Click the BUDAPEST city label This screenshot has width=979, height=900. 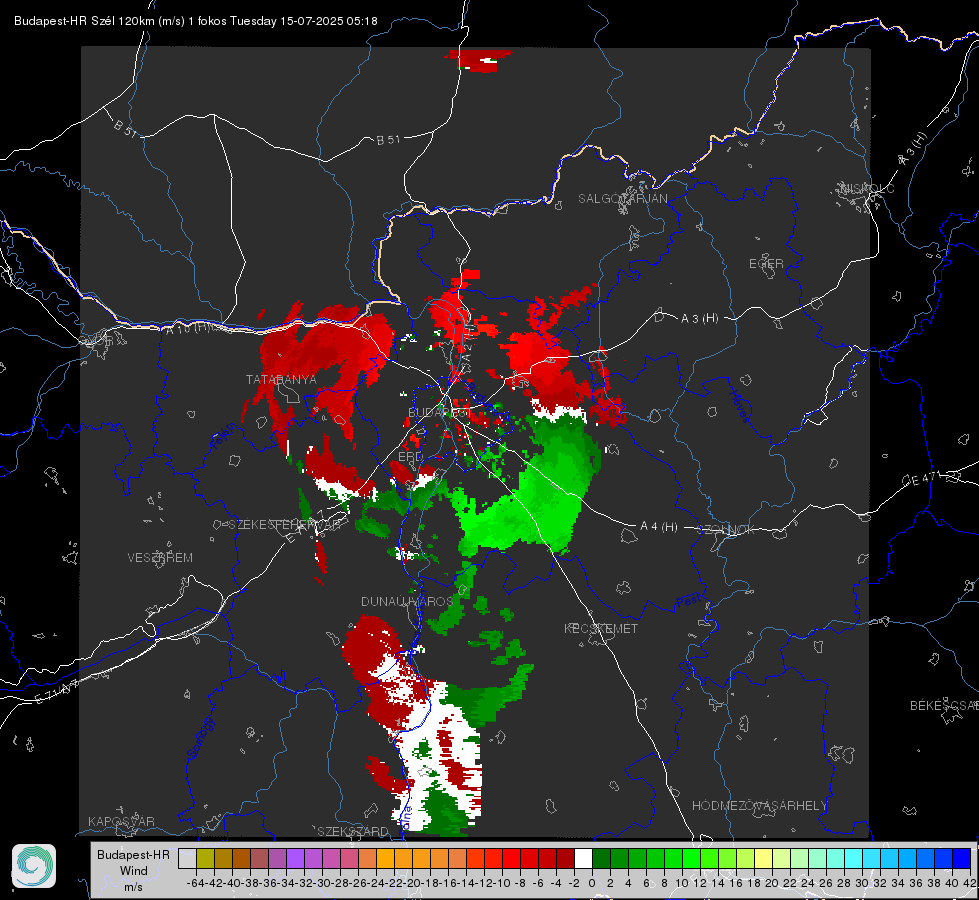click(438, 412)
